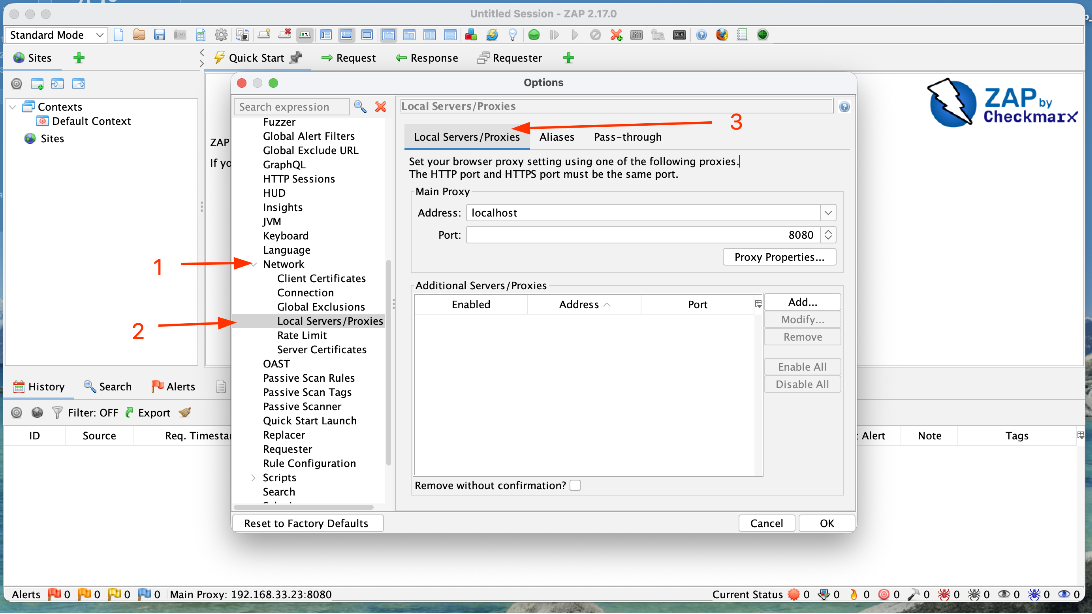Click the History filter funnel icon
This screenshot has width=1092, height=614.
(x=57, y=413)
